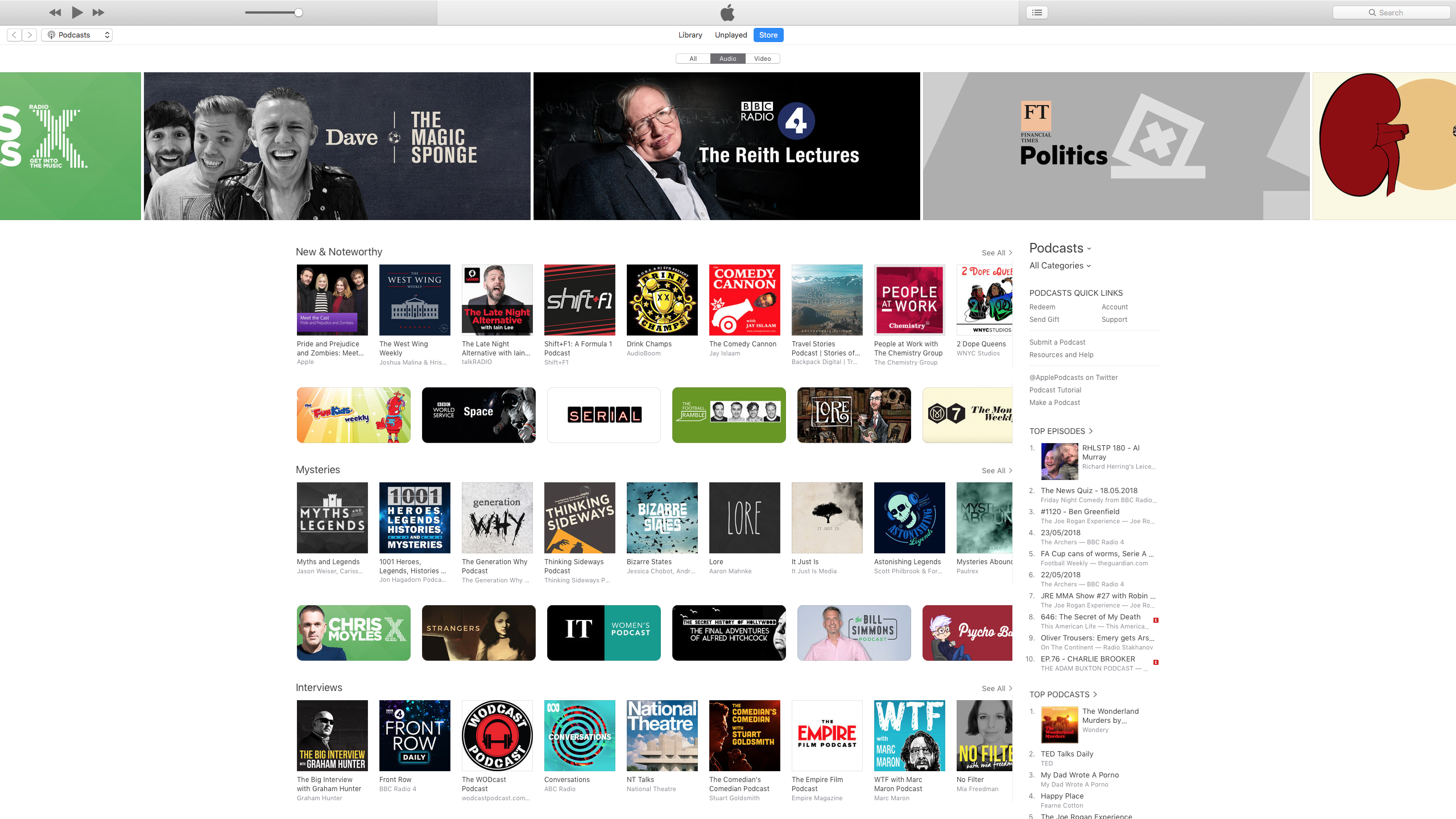
Task: Click the fast-forward next track button
Action: point(98,13)
